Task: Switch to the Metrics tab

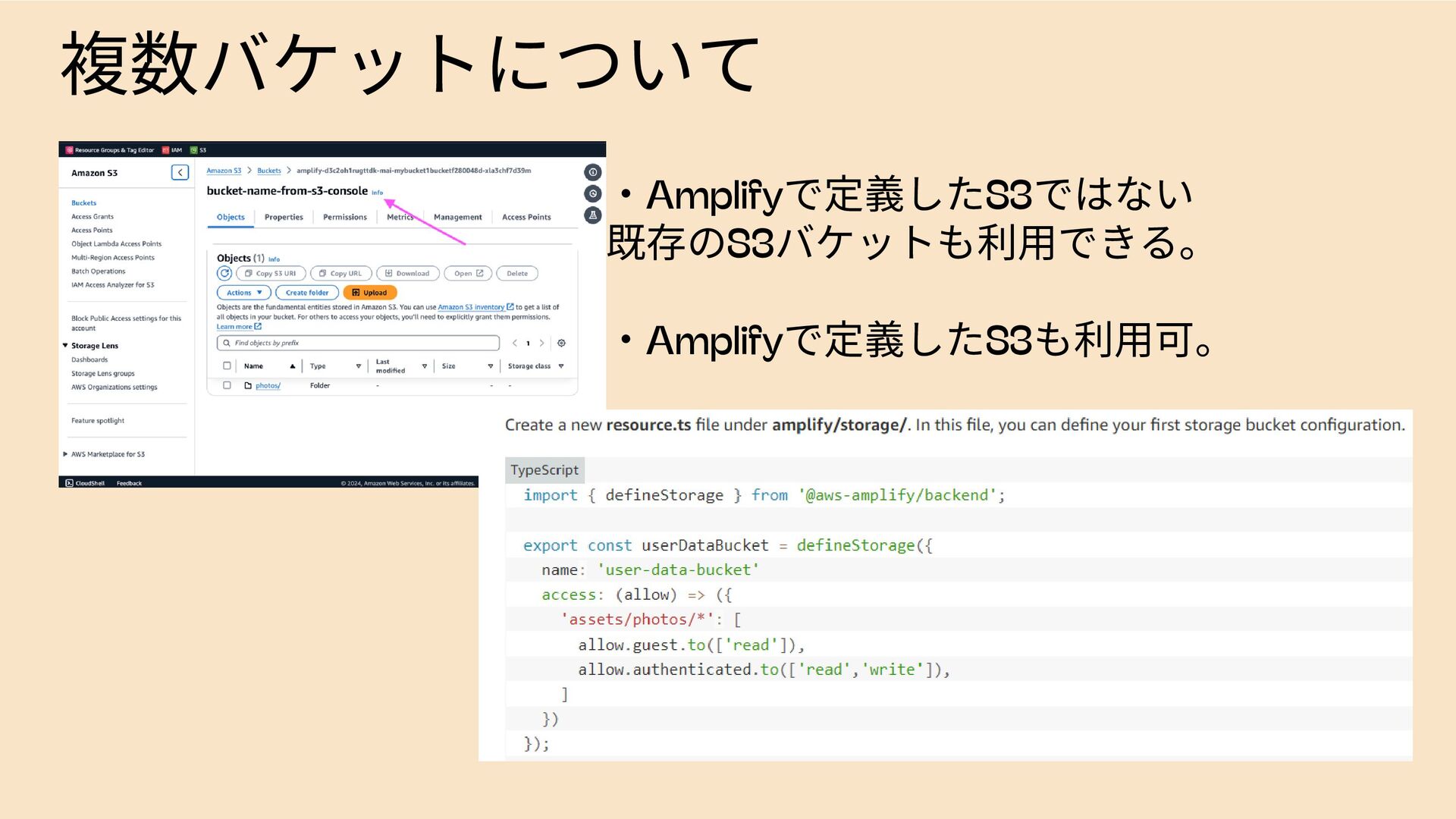Action: click(x=400, y=217)
